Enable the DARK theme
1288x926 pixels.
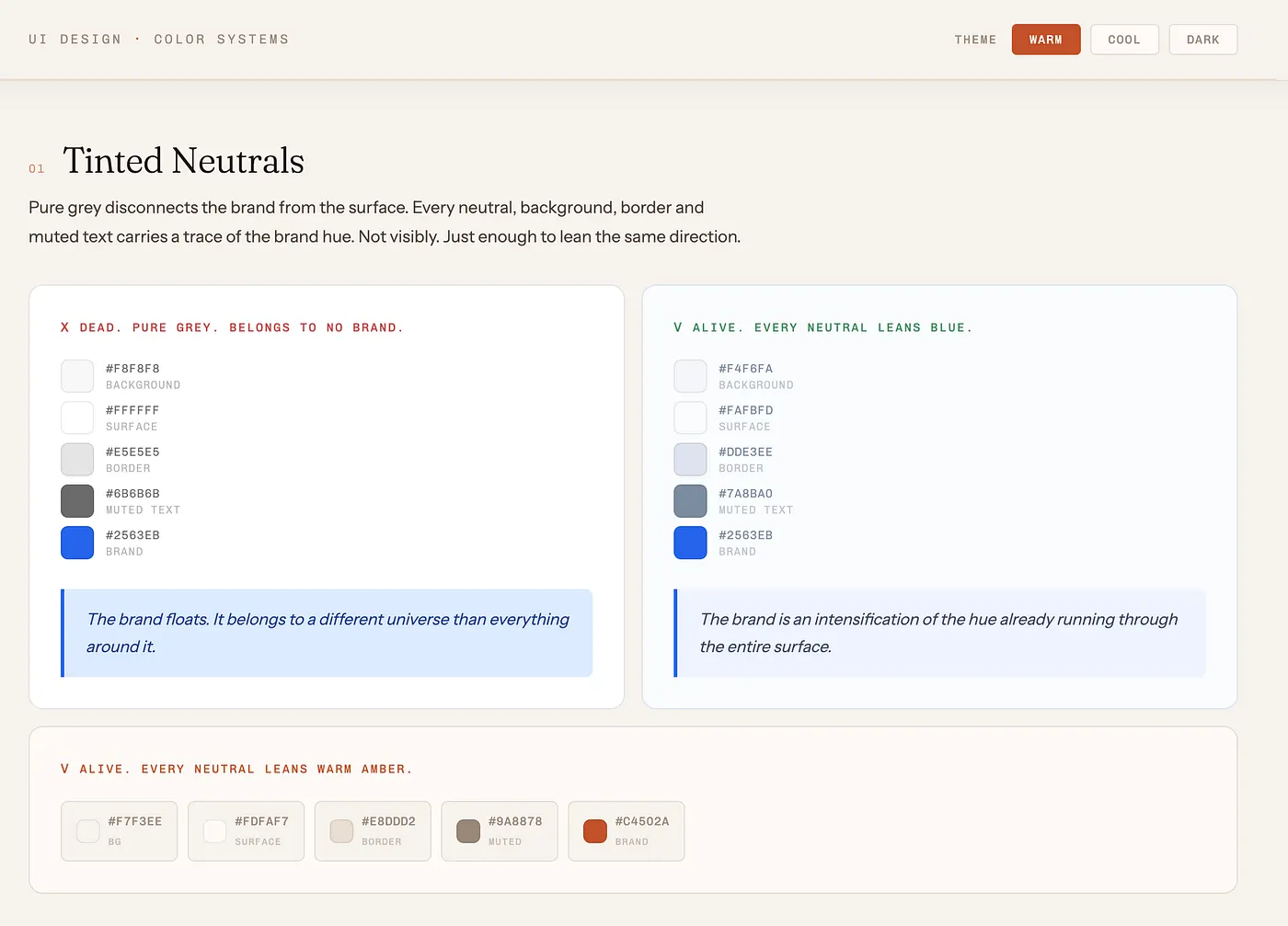(x=1202, y=40)
